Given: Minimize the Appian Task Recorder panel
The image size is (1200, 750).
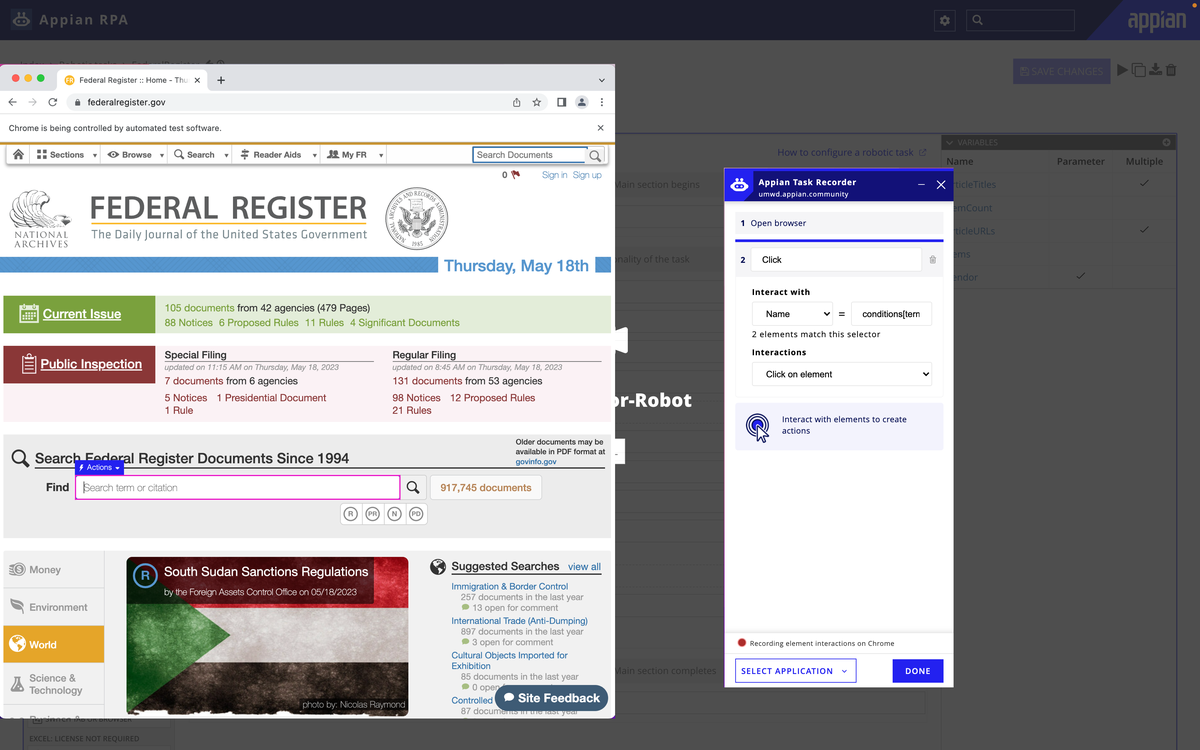Looking at the screenshot, I should coord(921,185).
